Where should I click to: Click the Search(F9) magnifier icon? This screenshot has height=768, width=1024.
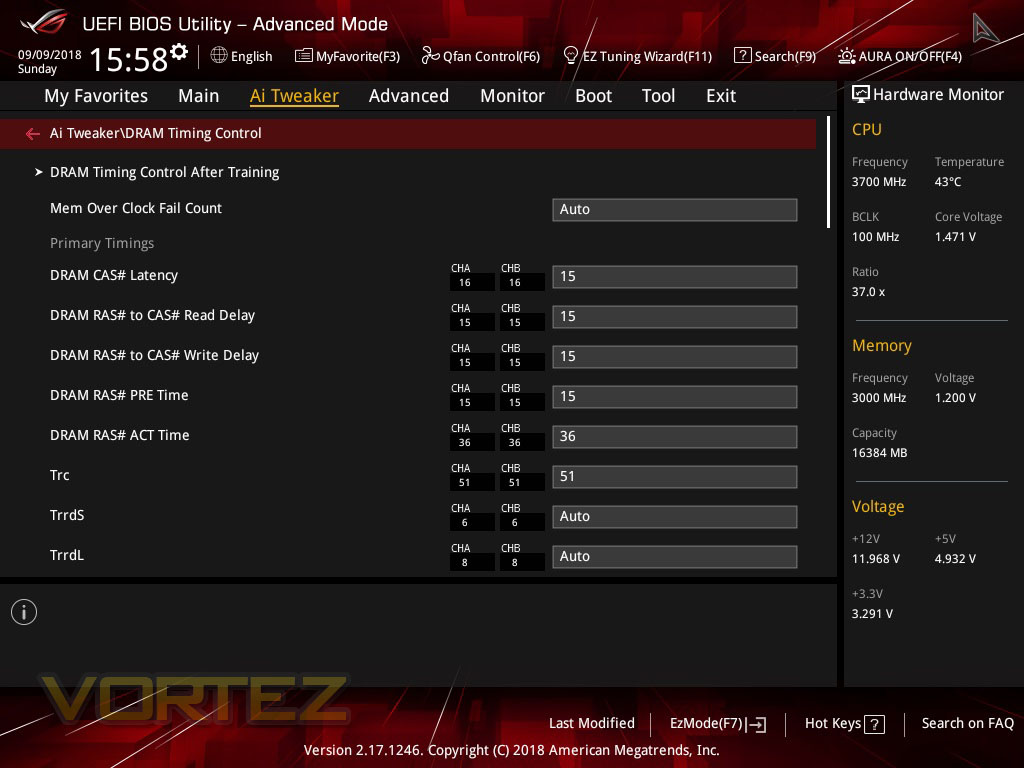pyautogui.click(x=744, y=56)
